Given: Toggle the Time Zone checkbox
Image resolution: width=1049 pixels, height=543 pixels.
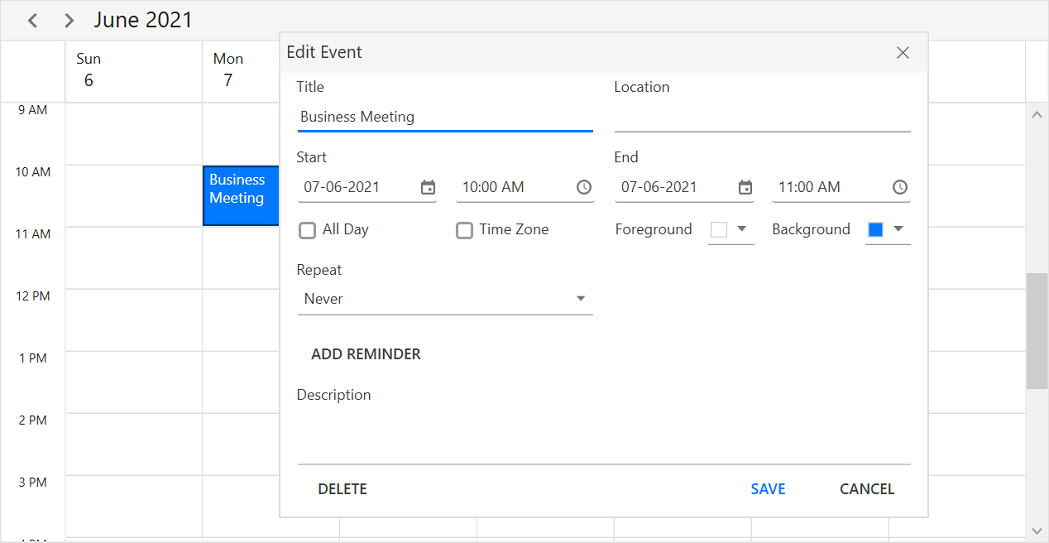Looking at the screenshot, I should [x=464, y=231].
